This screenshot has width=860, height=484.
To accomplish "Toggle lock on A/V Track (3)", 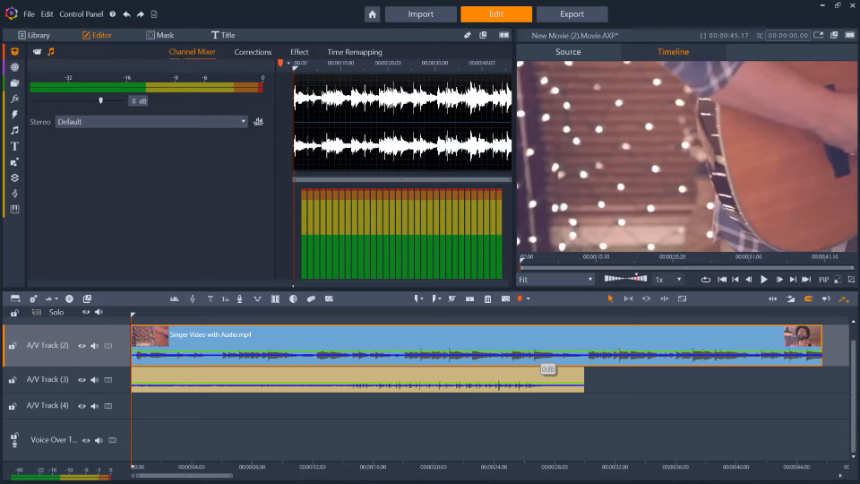I will (13, 380).
